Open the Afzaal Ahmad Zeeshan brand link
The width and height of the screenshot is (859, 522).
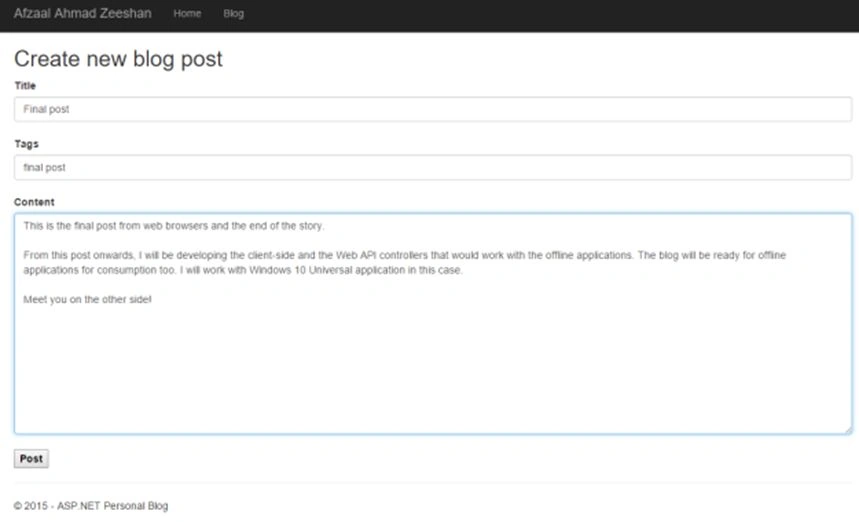tap(83, 13)
